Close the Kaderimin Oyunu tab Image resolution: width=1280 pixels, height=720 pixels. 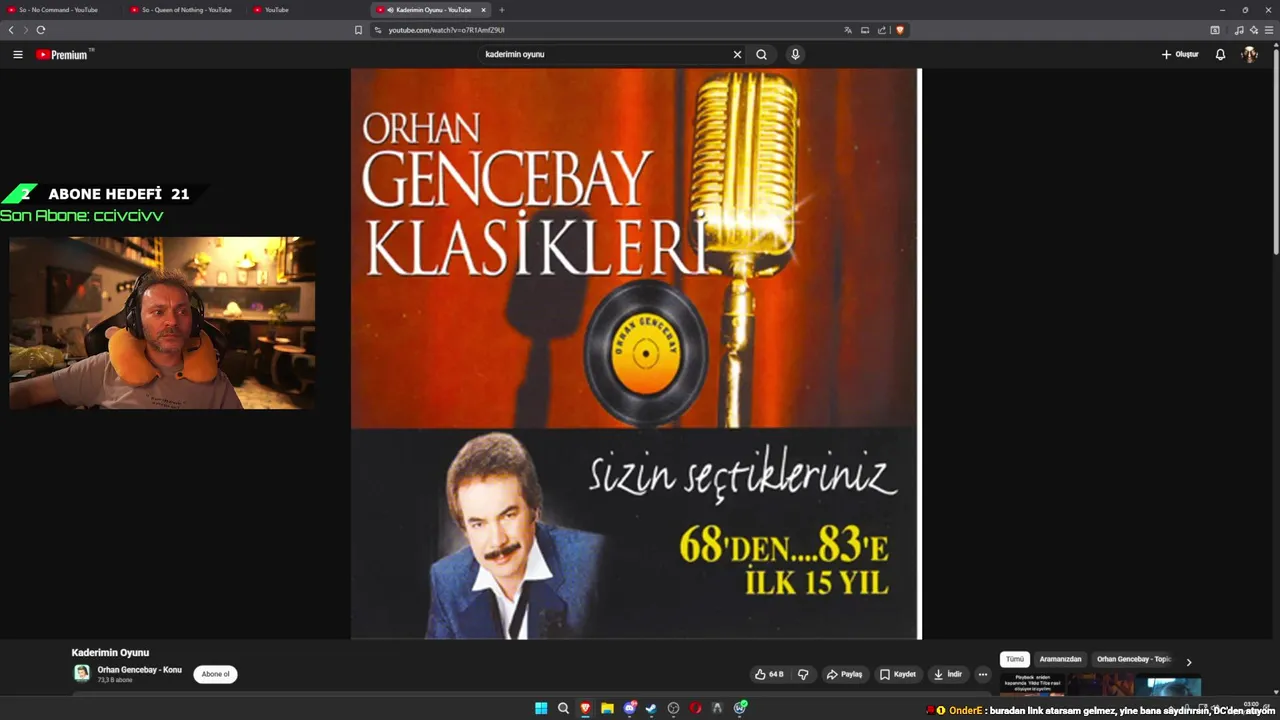[483, 10]
